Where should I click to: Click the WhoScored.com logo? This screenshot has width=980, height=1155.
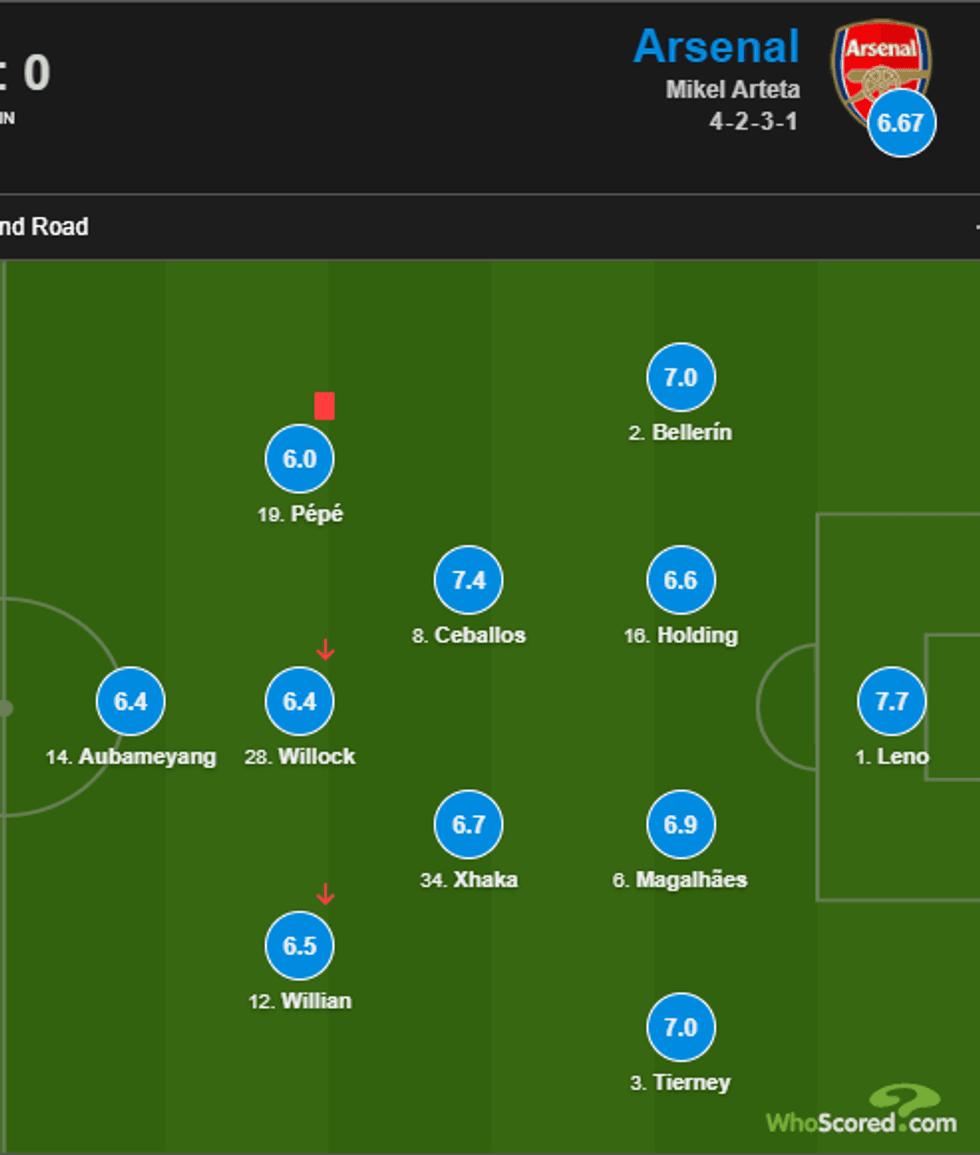click(861, 1115)
